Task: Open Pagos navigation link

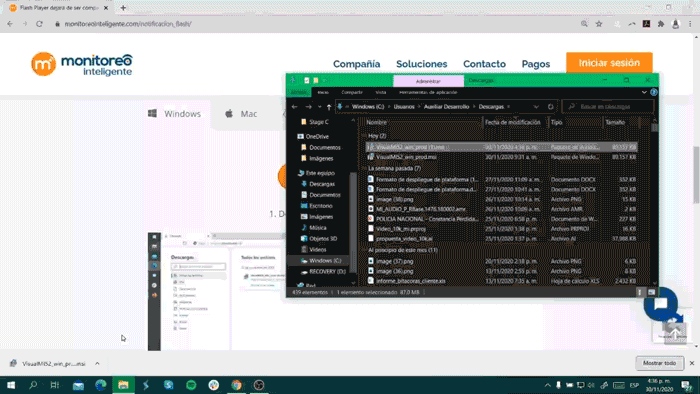Action: (536, 64)
